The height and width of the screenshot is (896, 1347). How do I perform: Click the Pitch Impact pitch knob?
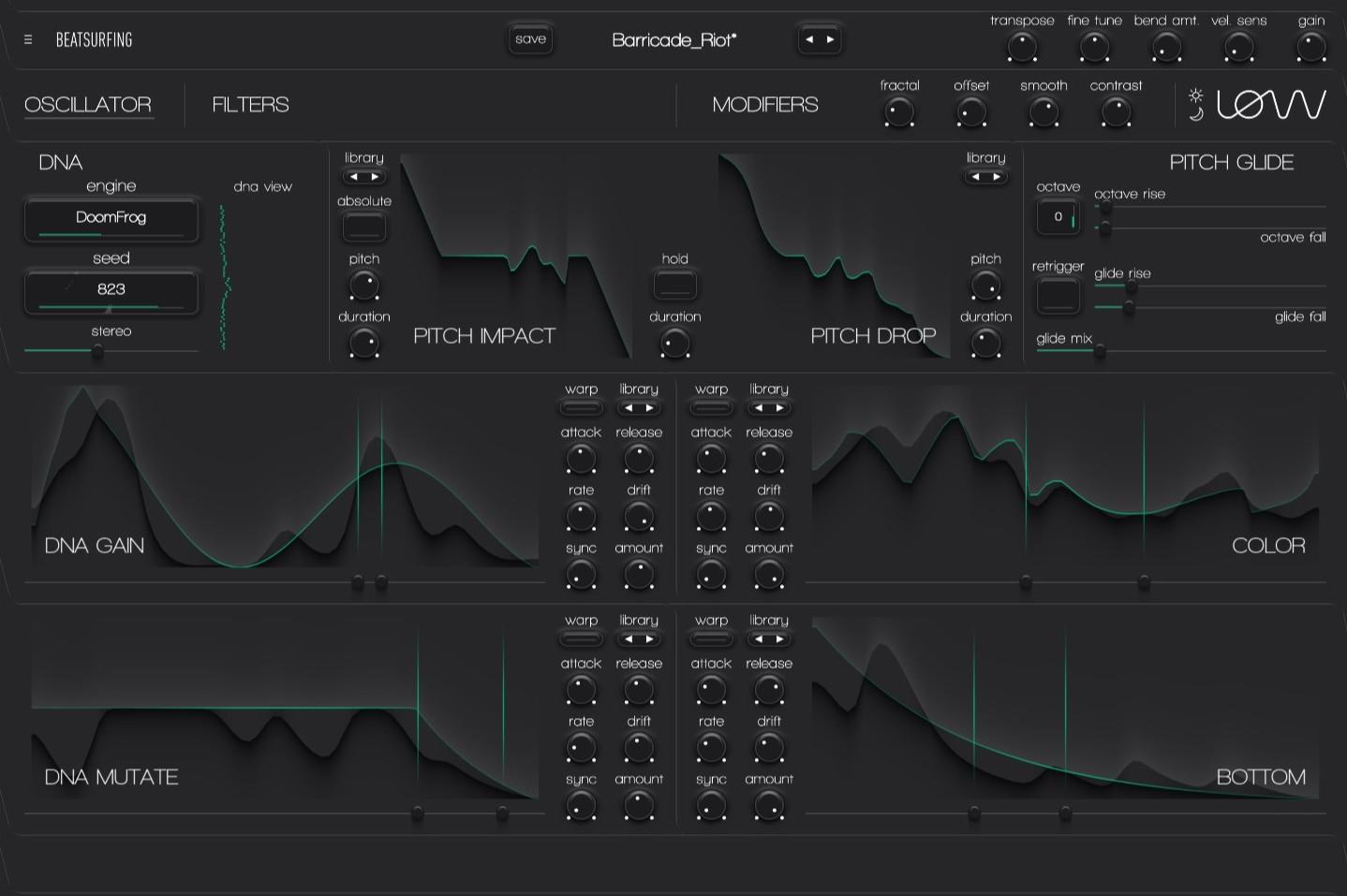(x=364, y=285)
